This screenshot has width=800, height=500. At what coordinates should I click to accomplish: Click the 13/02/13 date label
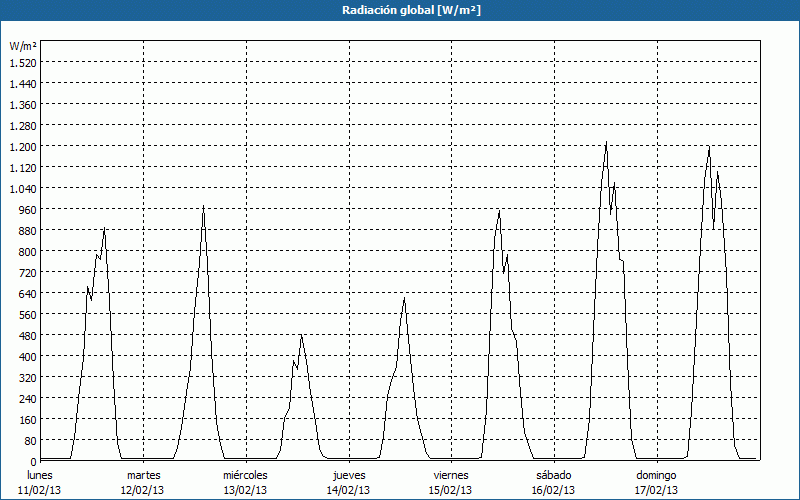tap(245, 490)
